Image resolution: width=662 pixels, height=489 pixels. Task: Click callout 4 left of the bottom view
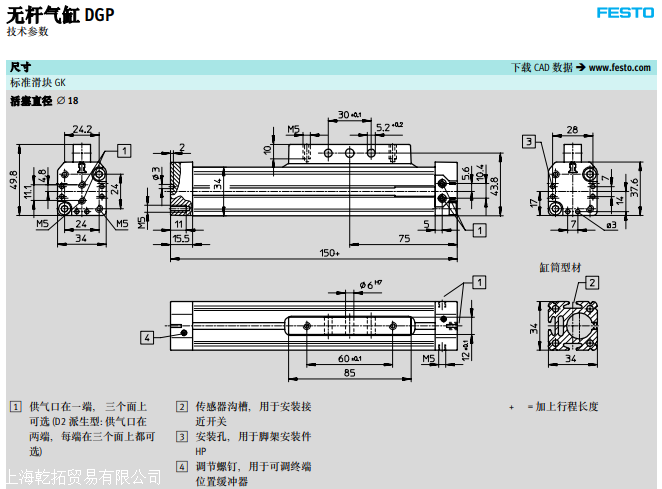(x=147, y=337)
